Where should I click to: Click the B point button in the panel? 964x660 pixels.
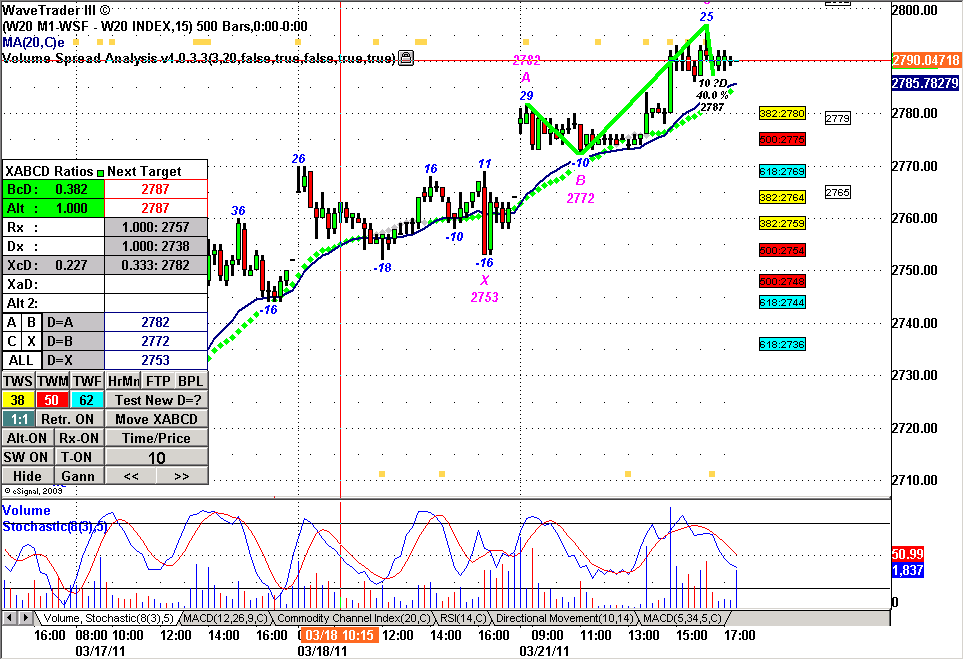pyautogui.click(x=31, y=322)
